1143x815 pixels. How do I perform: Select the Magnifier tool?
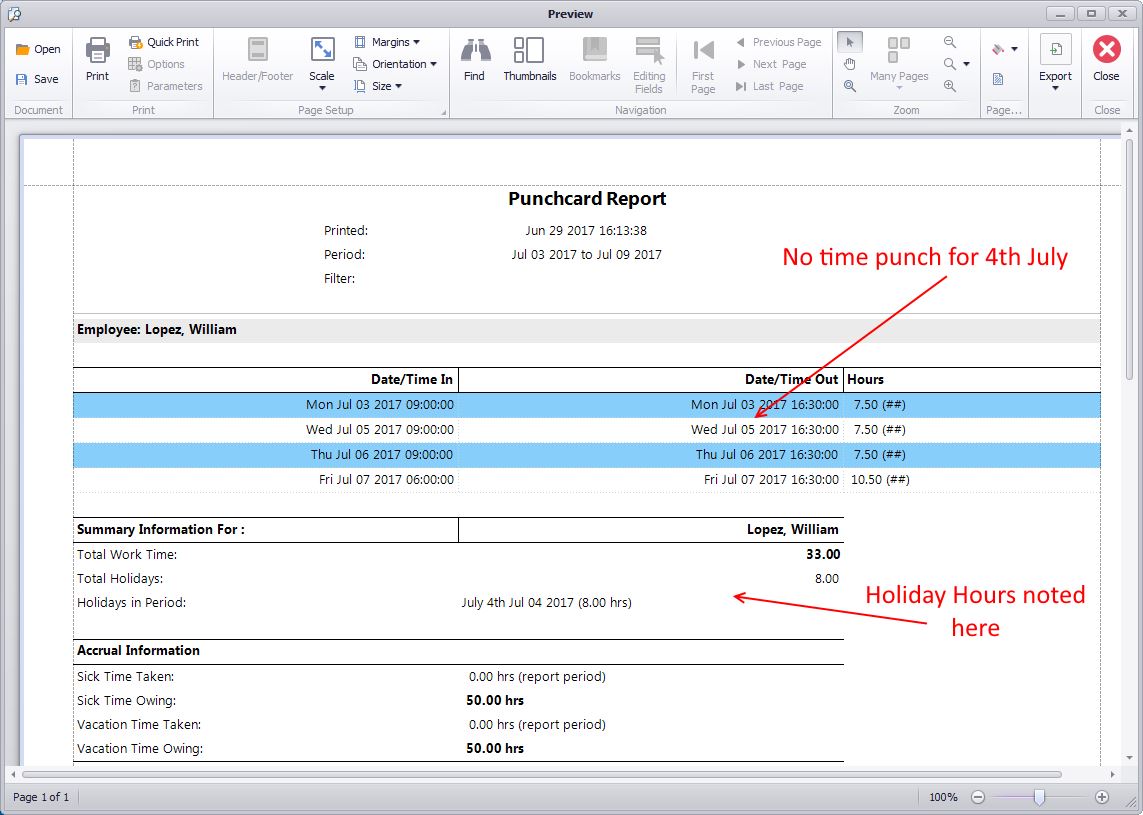pos(850,86)
